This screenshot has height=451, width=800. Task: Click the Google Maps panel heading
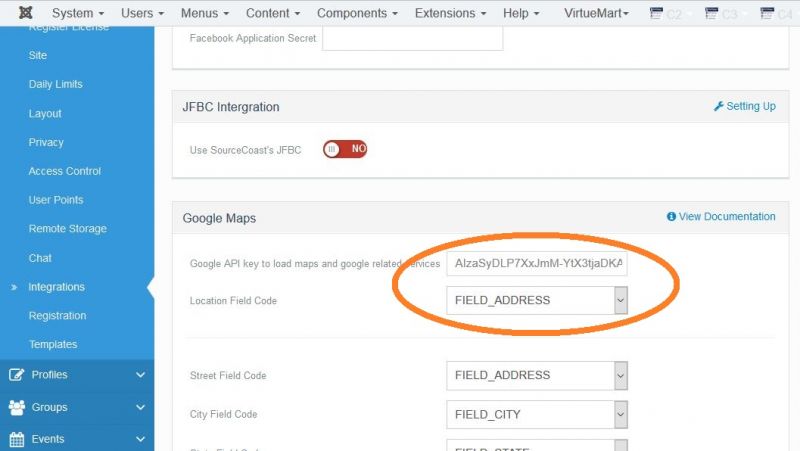click(219, 218)
